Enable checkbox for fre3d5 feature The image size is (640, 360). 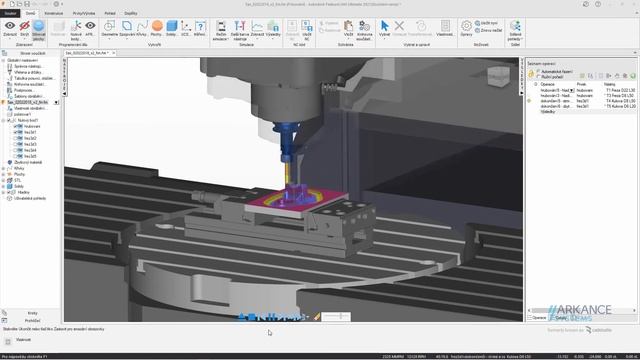click(x=15, y=156)
